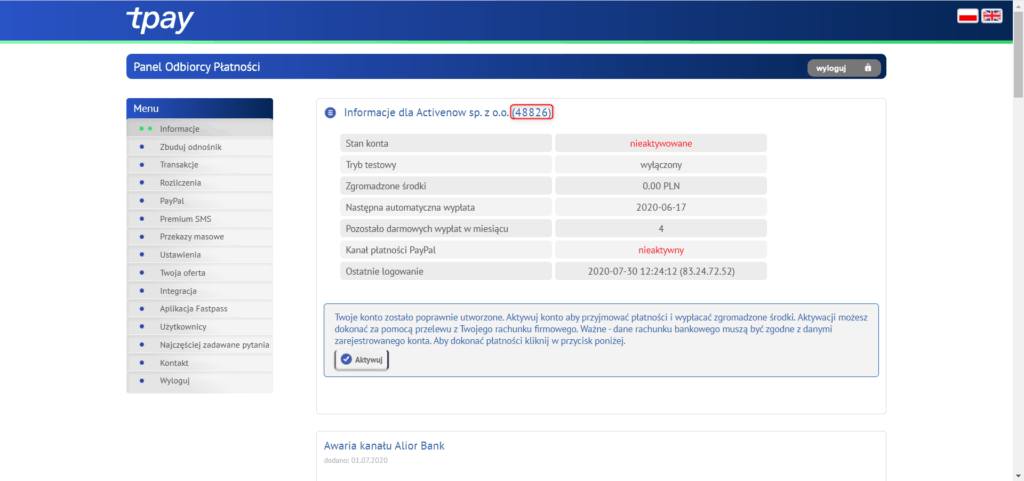Click the nieaktywny PayPal channel status

click(661, 250)
